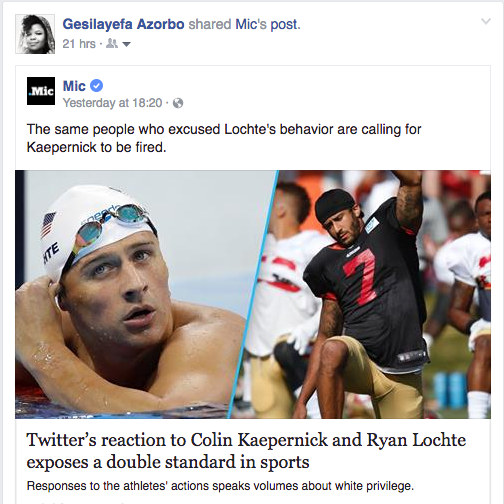Expand the audience selector dropdown arrow

tap(126, 44)
